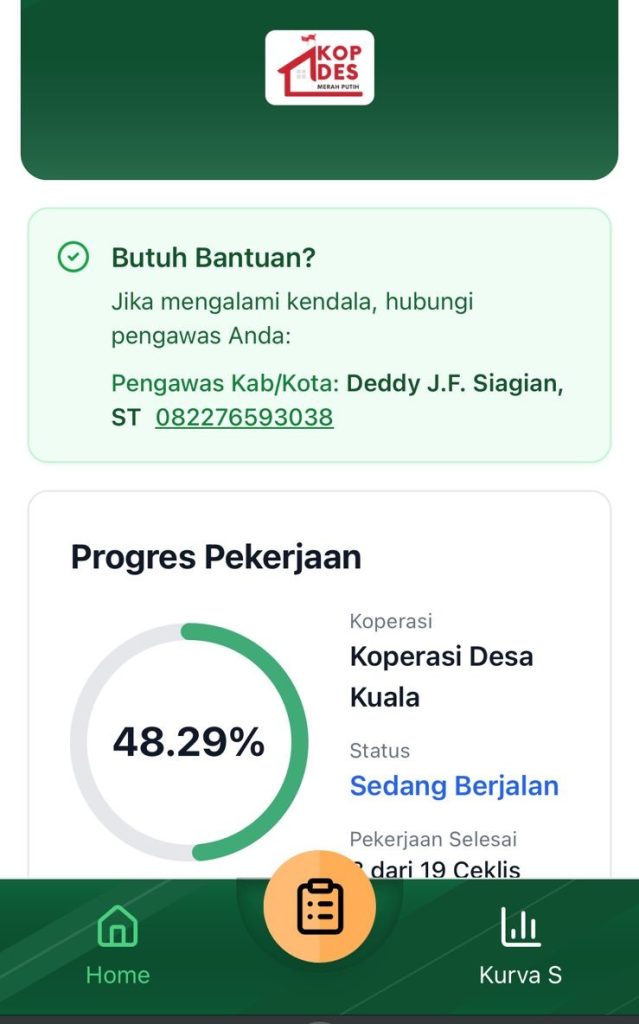The width and height of the screenshot is (639, 1024).
Task: Tap the Home house icon
Action: tap(117, 926)
